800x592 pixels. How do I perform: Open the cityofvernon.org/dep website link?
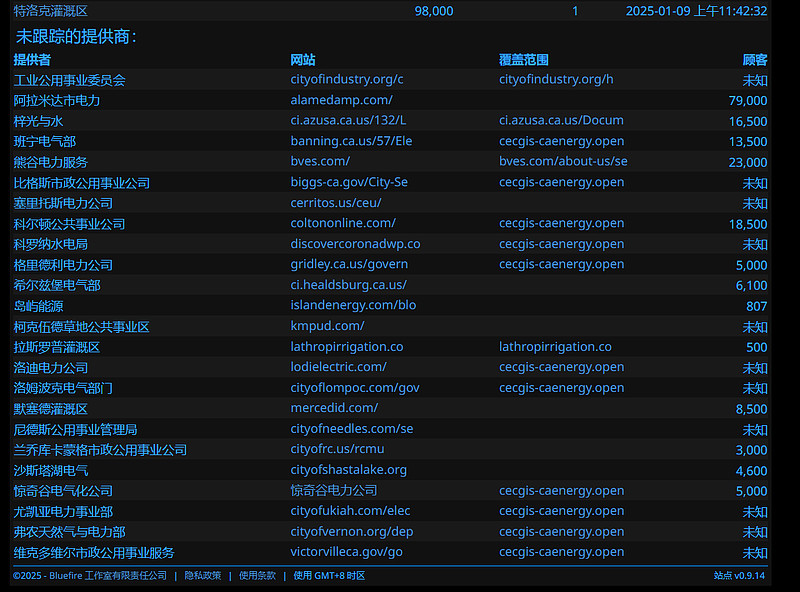click(352, 531)
